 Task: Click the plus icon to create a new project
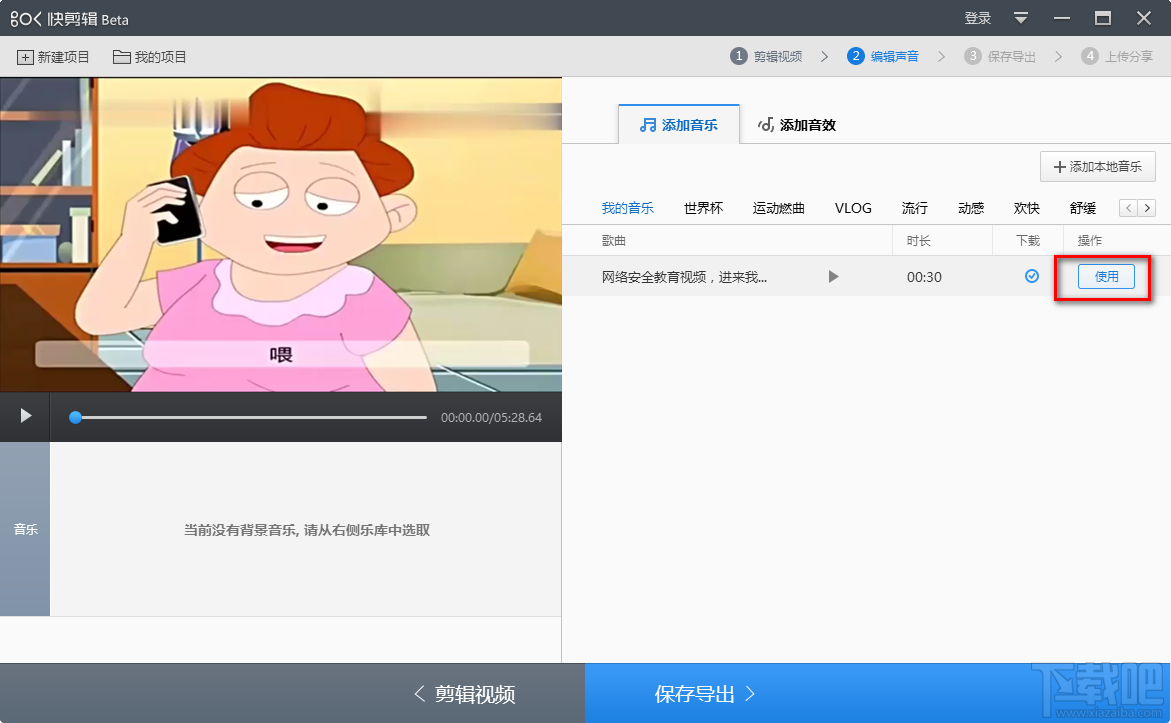pyautogui.click(x=23, y=57)
